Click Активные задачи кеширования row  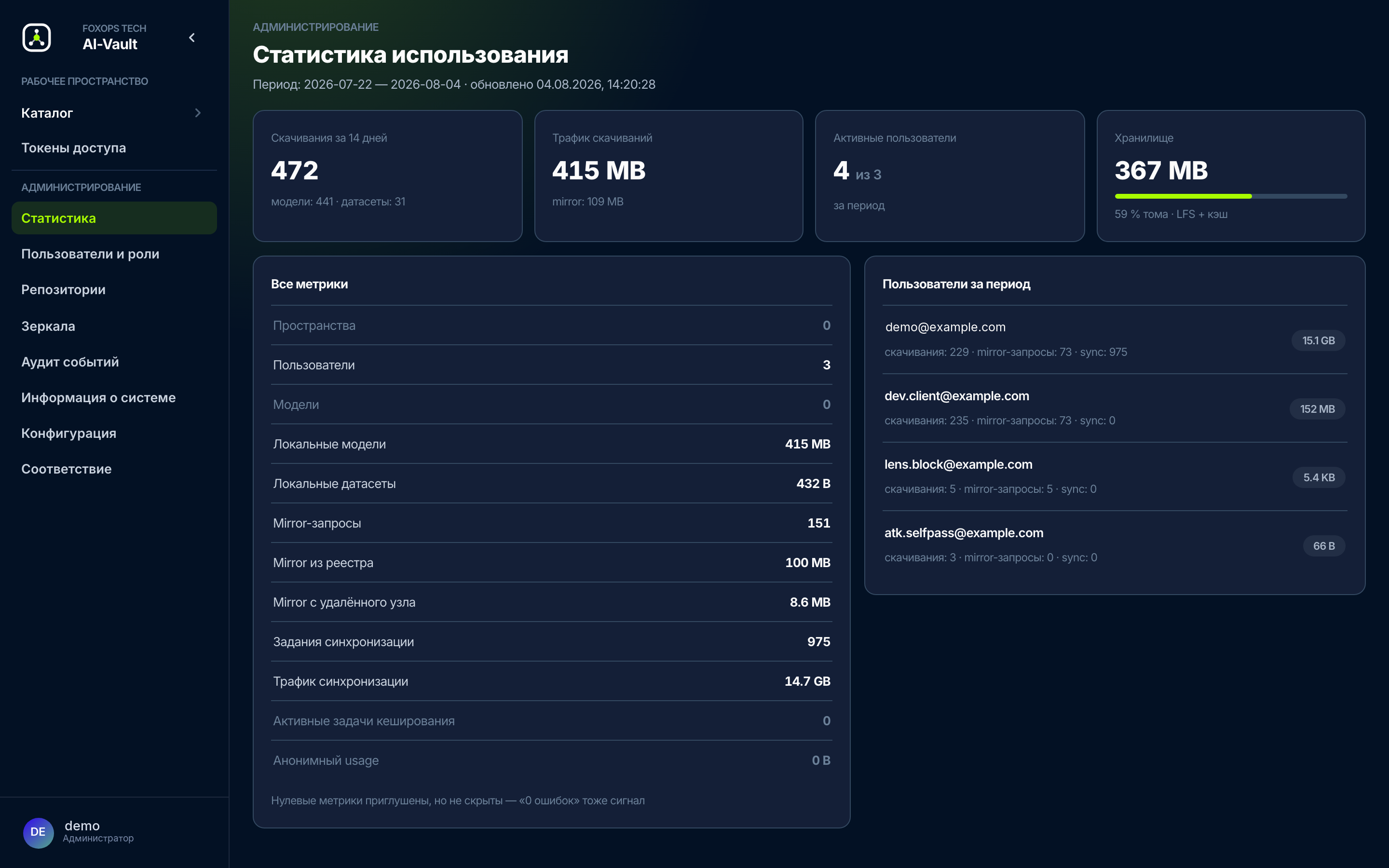pos(551,721)
